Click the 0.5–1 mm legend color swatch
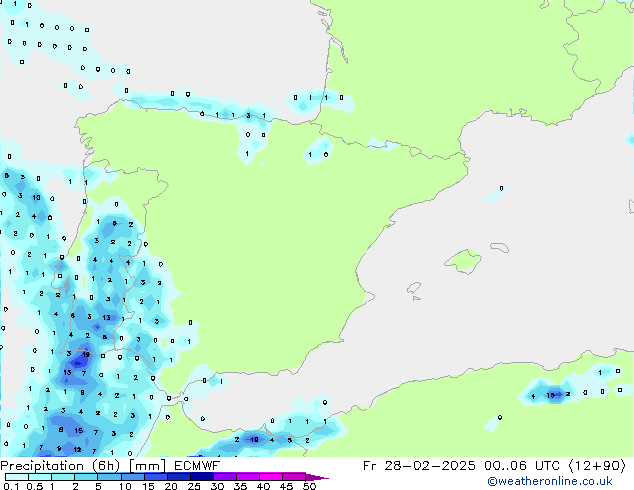Image resolution: width=634 pixels, height=490 pixels. click(40, 477)
